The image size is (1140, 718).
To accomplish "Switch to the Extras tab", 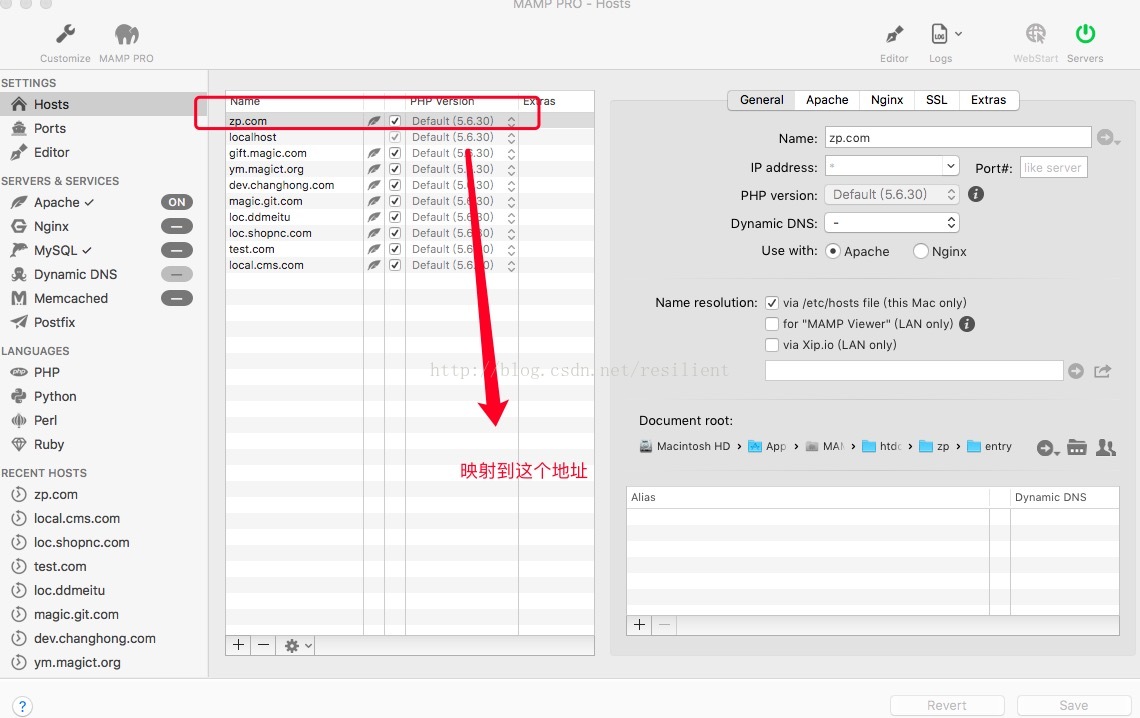I will pyautogui.click(x=988, y=100).
